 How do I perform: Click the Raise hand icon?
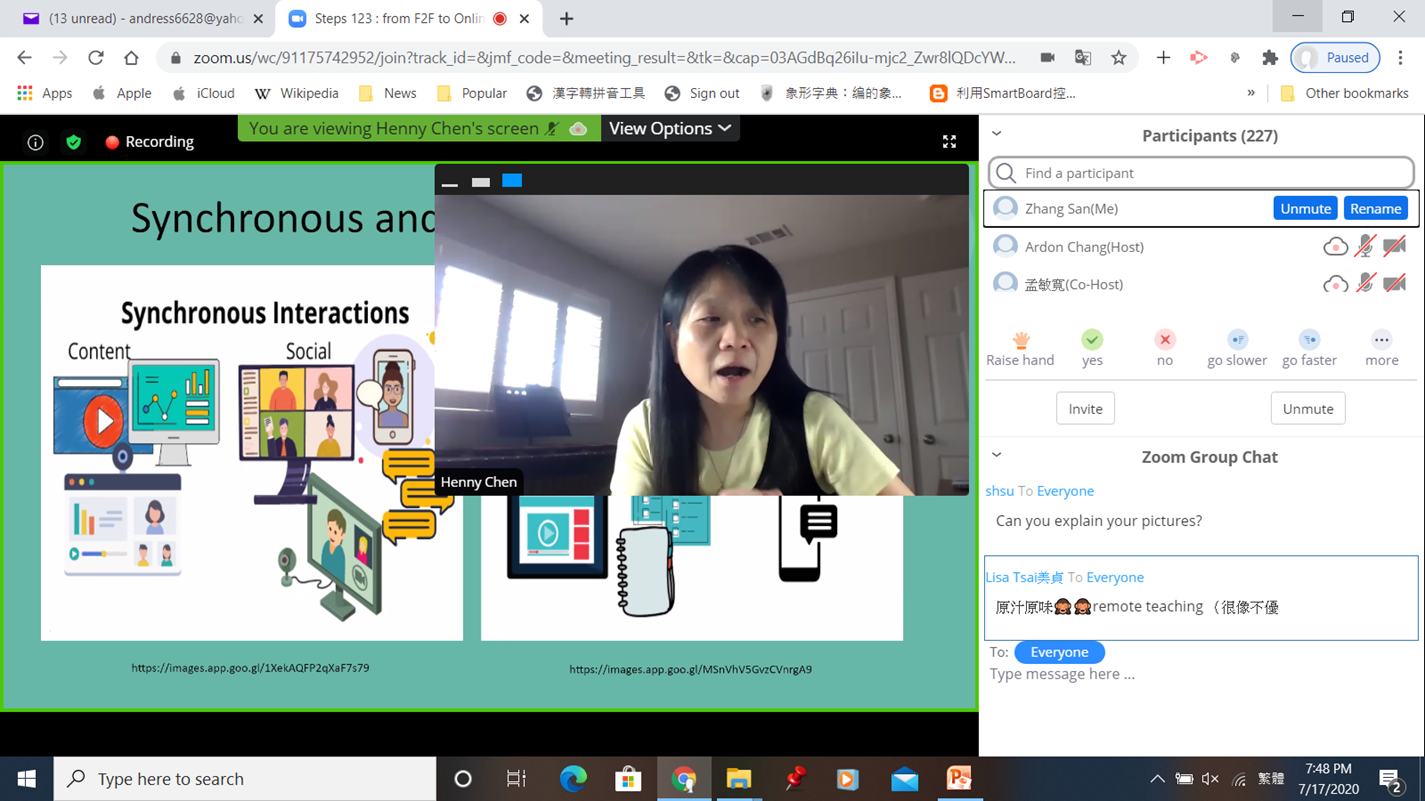1020,340
